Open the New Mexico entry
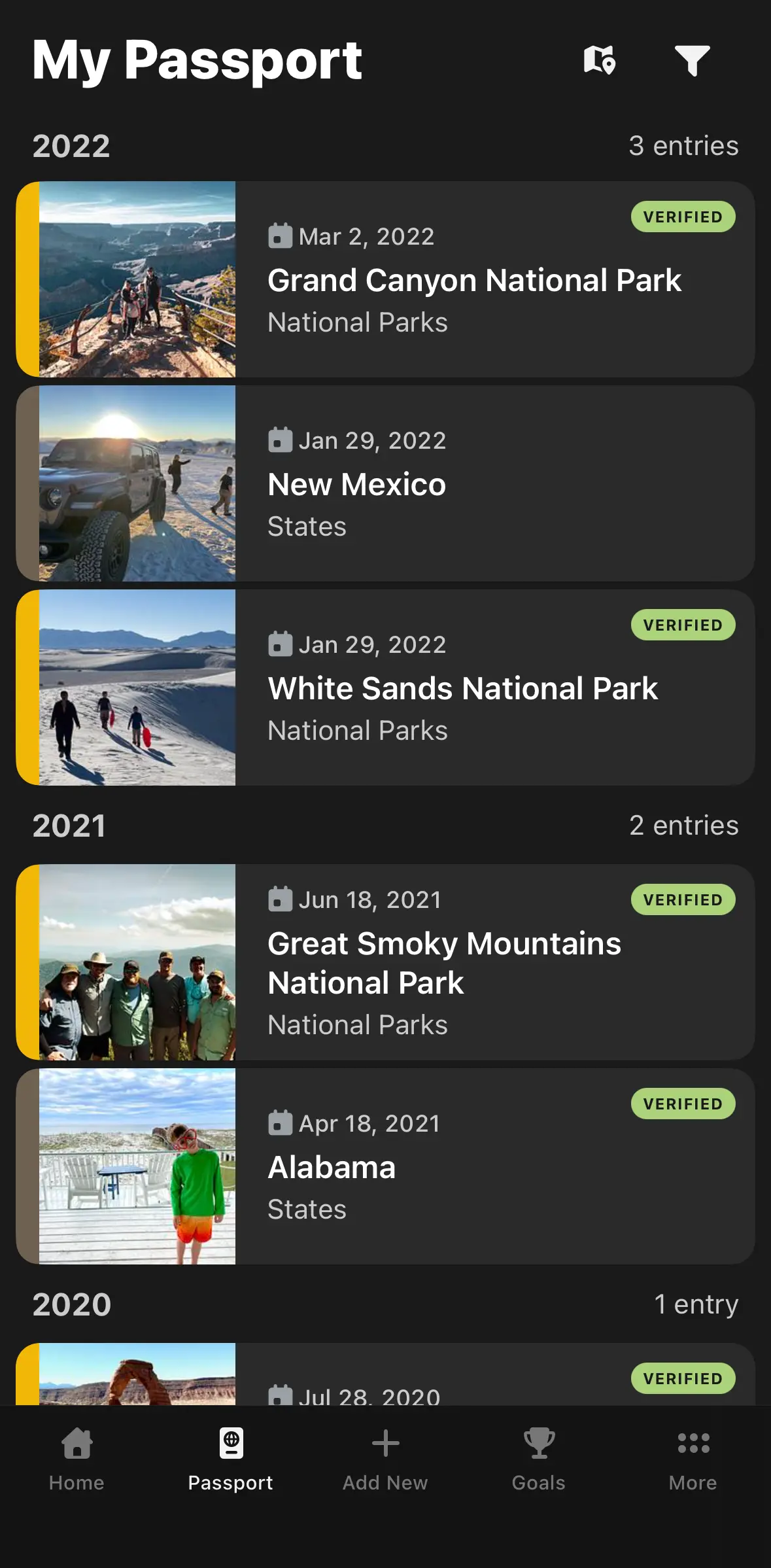 coord(357,485)
